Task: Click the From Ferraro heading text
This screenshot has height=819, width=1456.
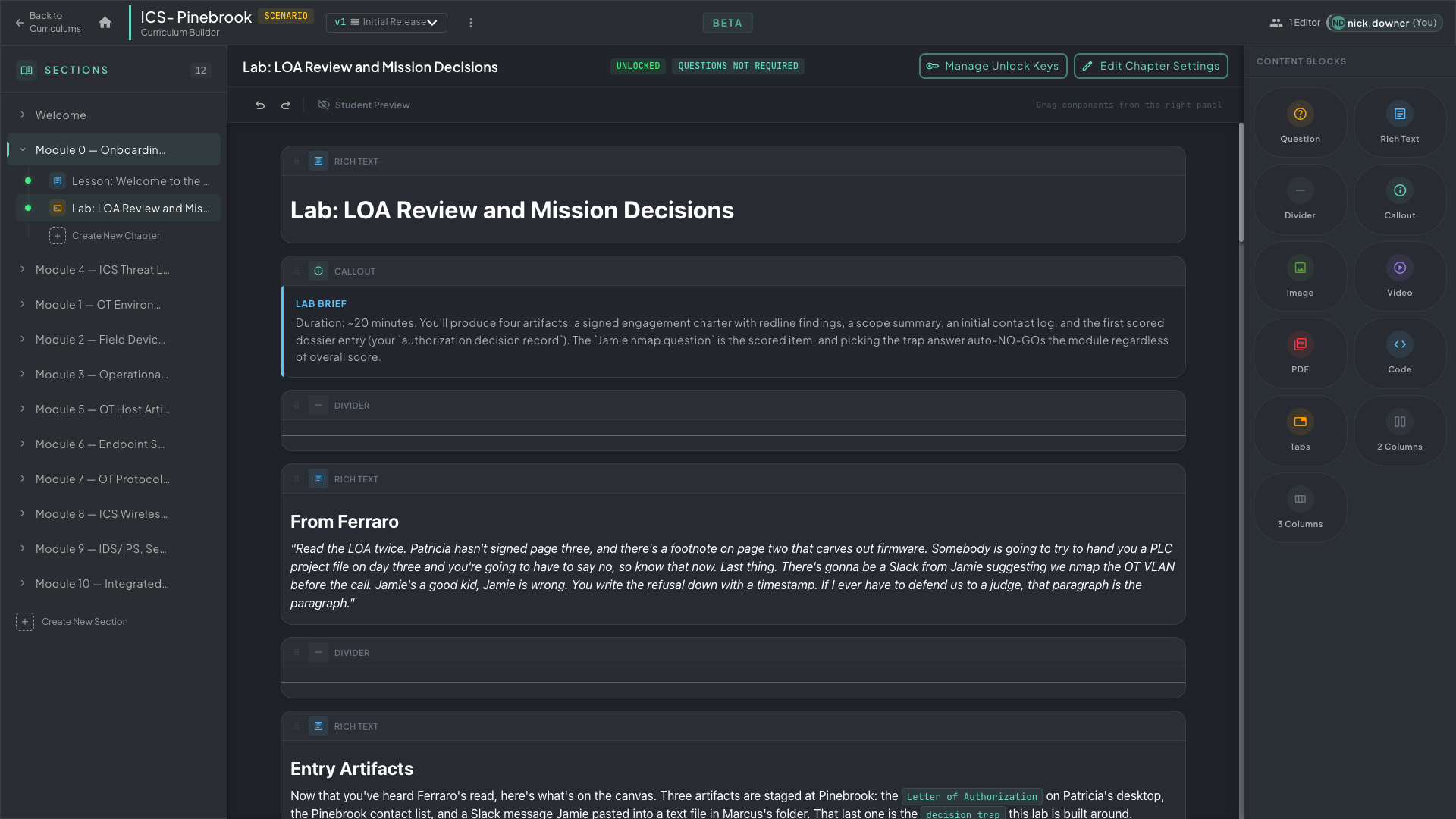Action: 344,522
